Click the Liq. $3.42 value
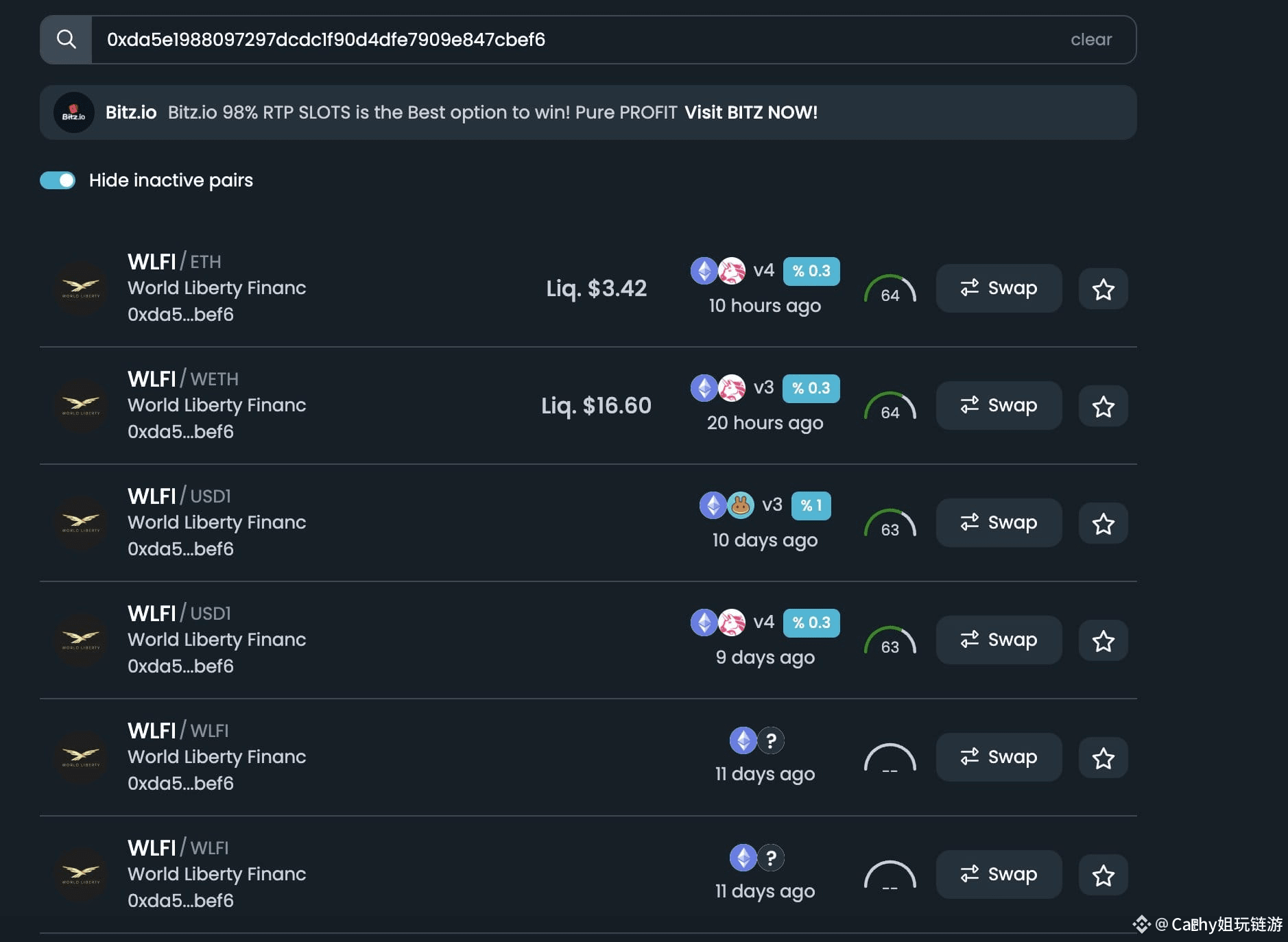The image size is (1288, 942). pos(596,289)
